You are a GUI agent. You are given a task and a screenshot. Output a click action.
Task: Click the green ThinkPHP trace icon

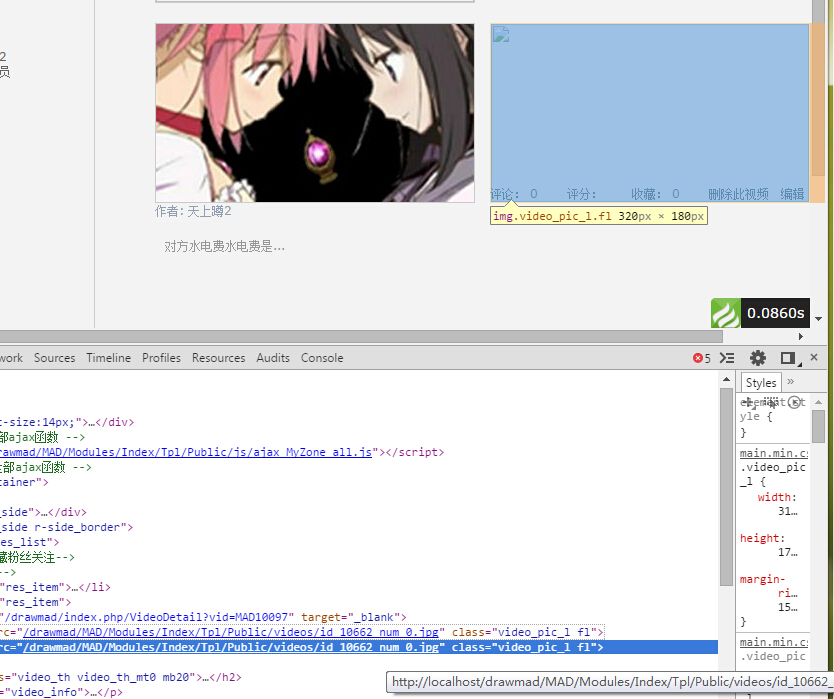coord(725,313)
